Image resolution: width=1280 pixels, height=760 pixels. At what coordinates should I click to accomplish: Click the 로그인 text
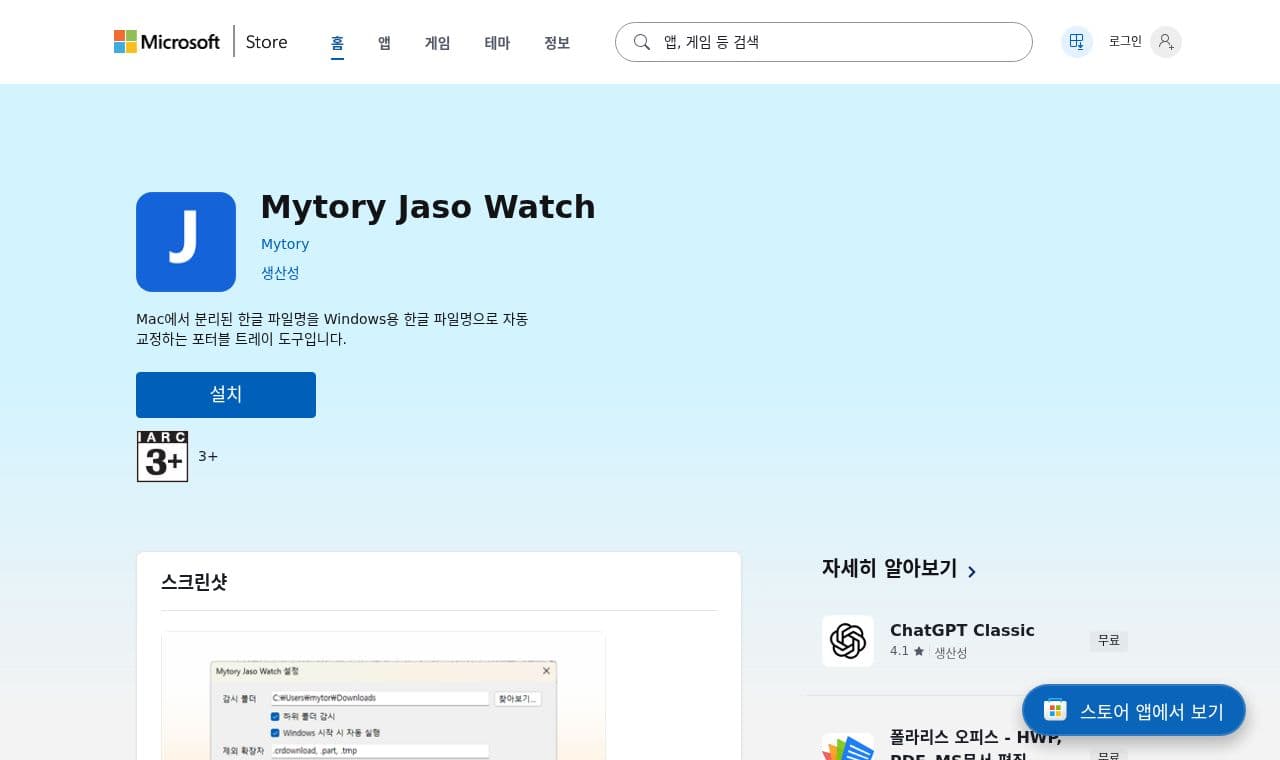click(1125, 42)
